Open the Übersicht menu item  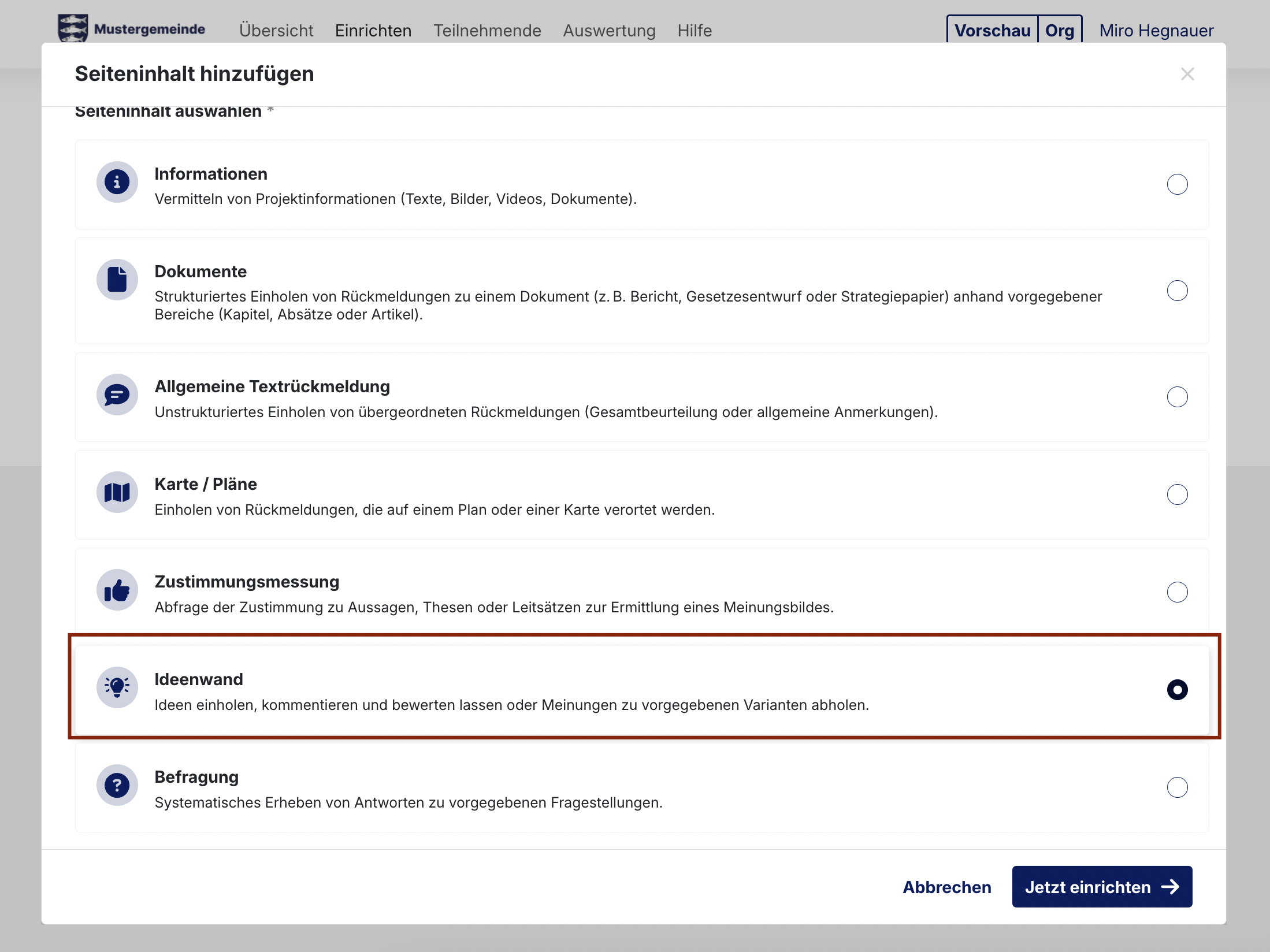coord(276,31)
